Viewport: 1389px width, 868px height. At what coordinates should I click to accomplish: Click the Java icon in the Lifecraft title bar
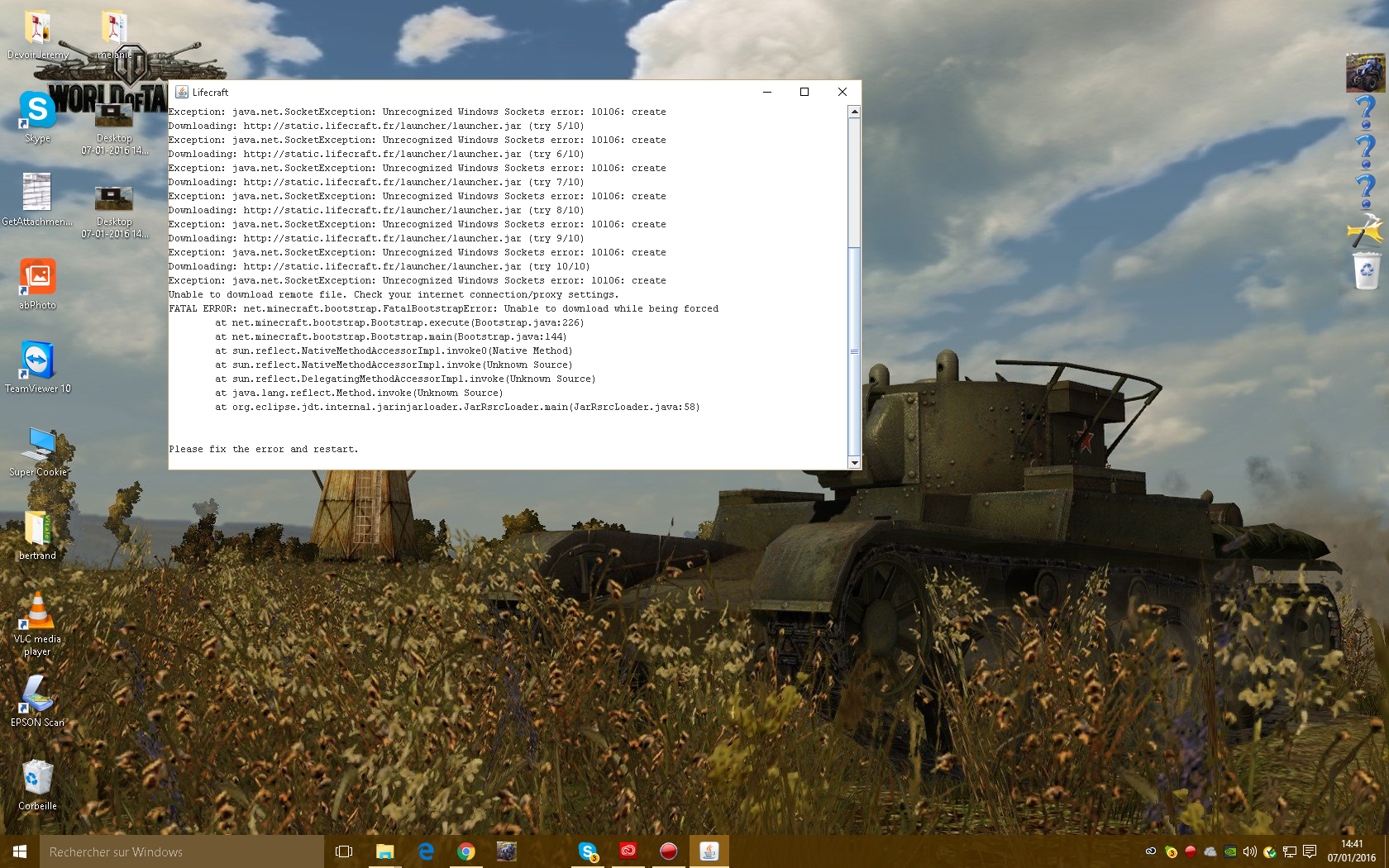pyautogui.click(x=182, y=92)
